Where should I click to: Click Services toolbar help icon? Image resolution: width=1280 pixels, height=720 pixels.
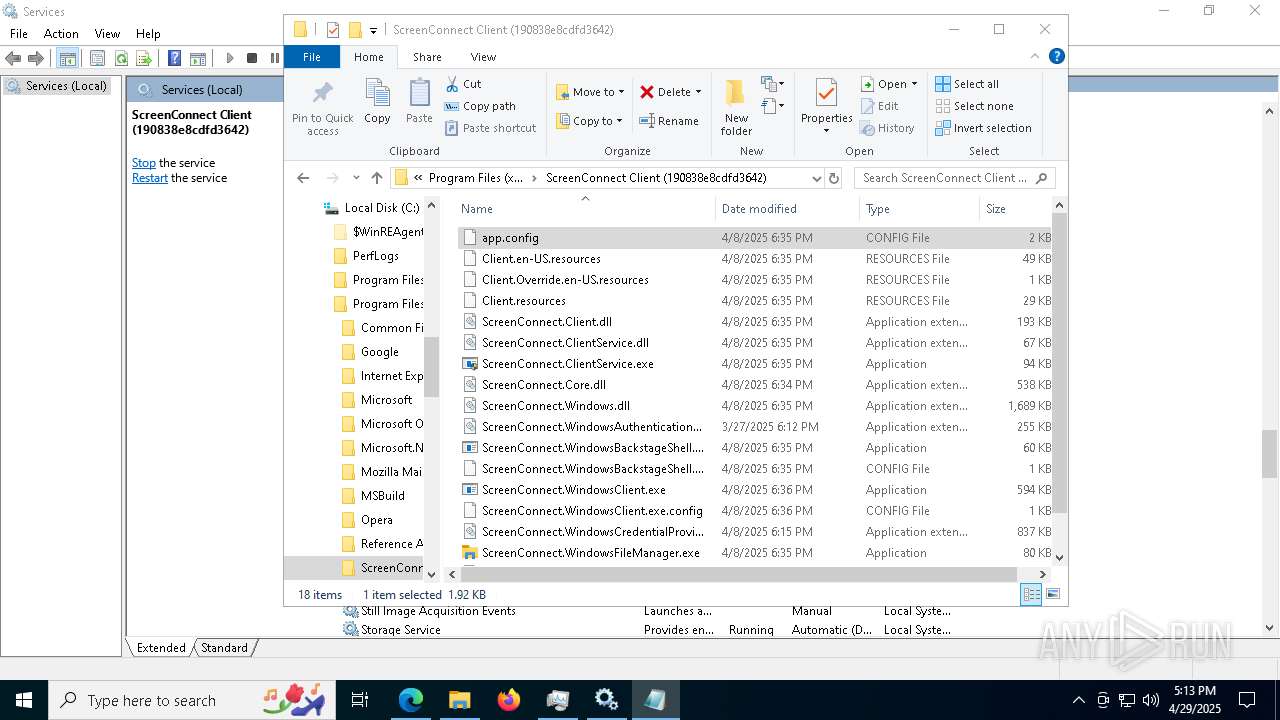(175, 59)
